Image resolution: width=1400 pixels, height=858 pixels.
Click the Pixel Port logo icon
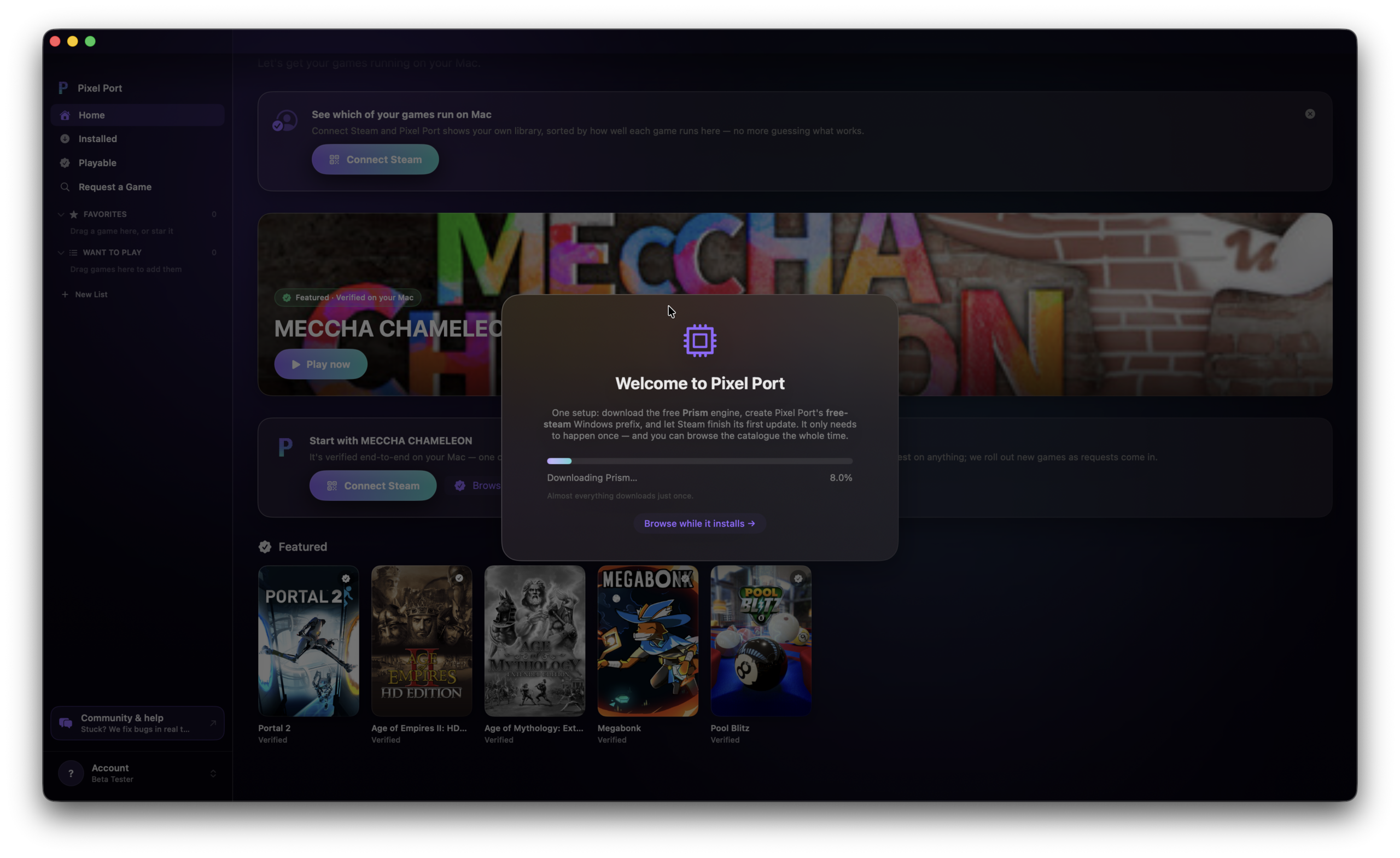63,88
